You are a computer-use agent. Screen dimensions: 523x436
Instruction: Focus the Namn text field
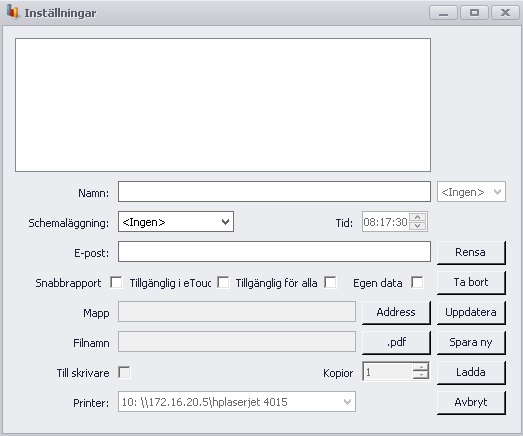[x=274, y=192]
